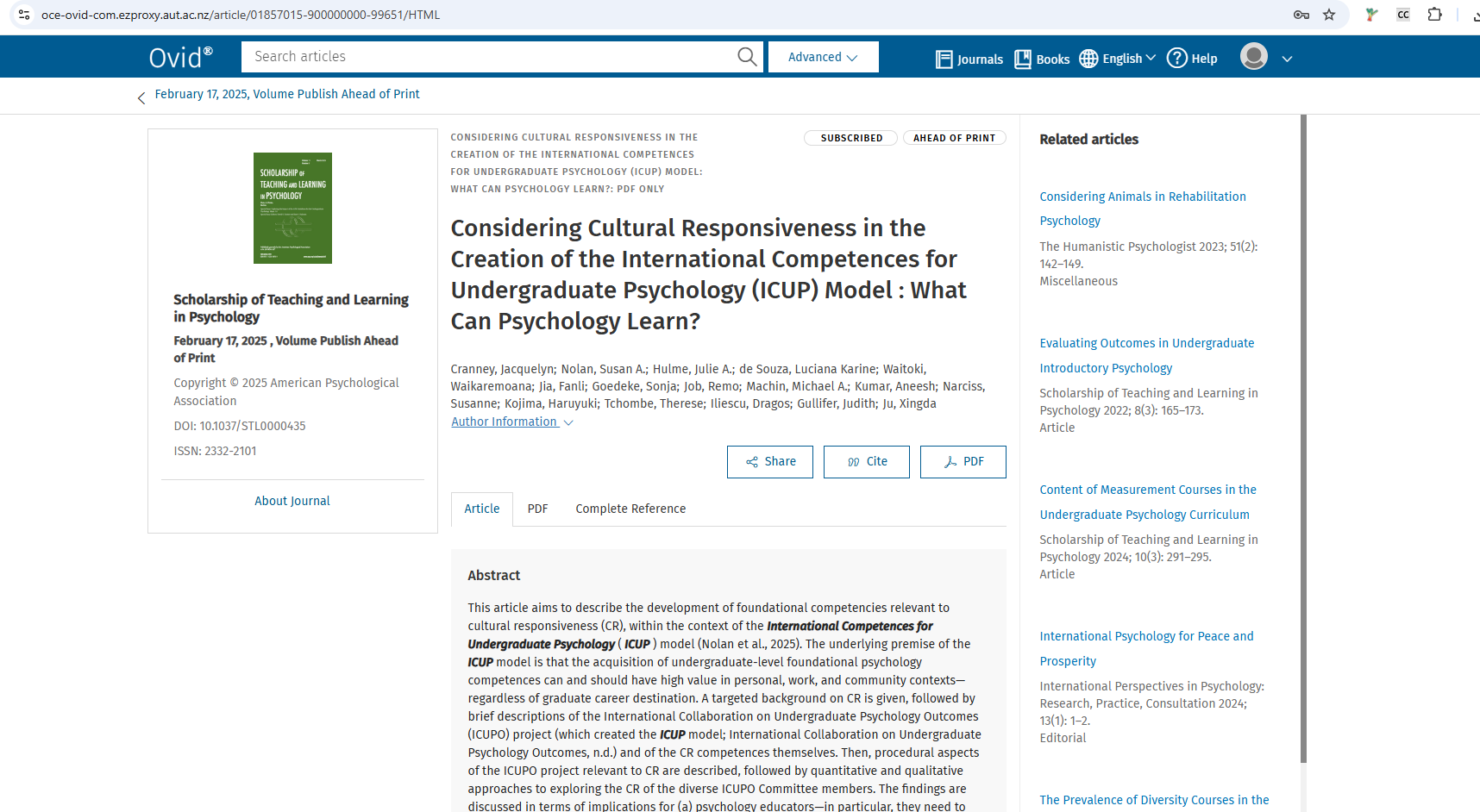Open the browser extensions puzzle icon
This screenshot has height=812, width=1480.
pos(1434,15)
